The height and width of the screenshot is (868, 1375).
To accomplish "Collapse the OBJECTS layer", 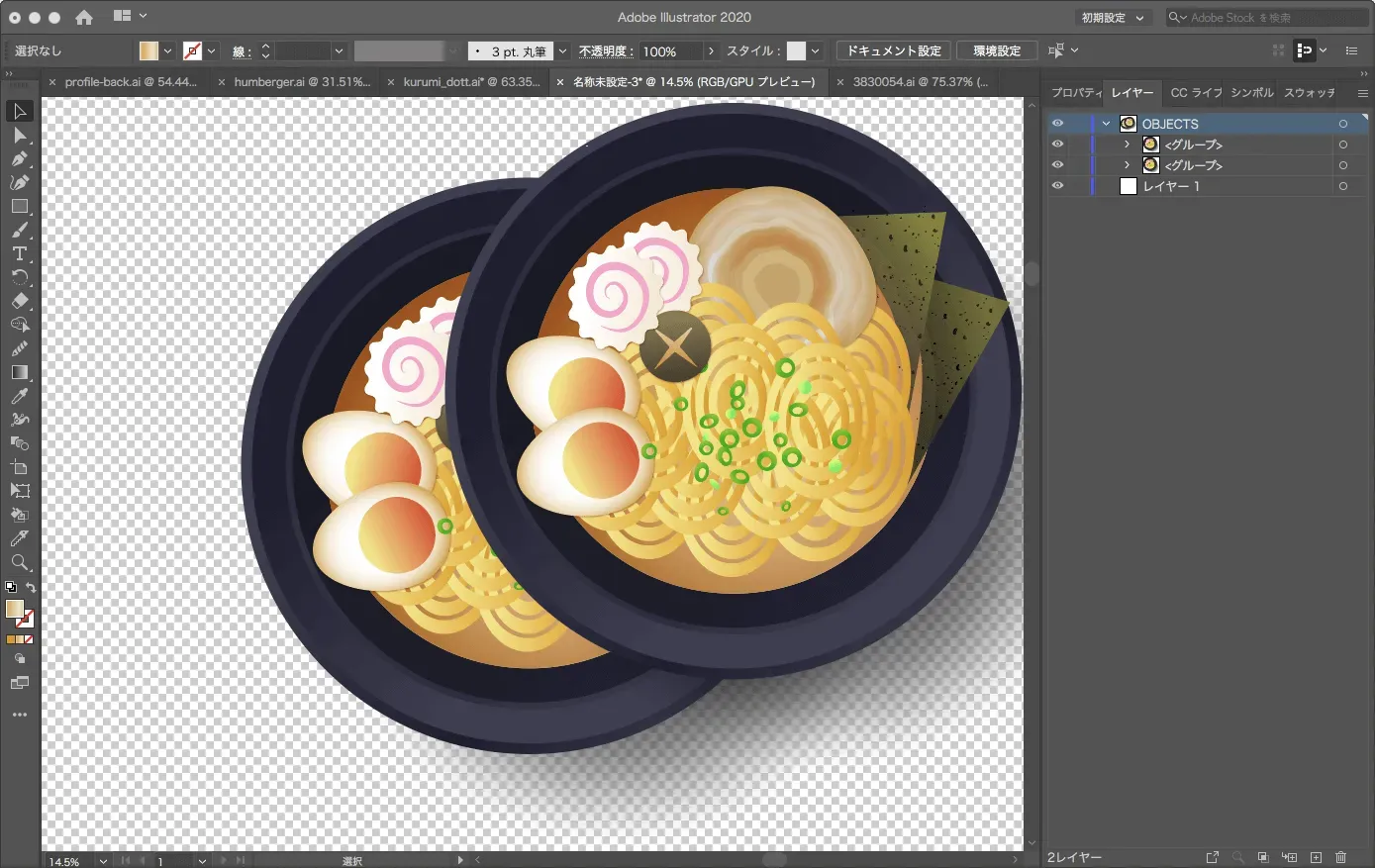I will click(1106, 124).
